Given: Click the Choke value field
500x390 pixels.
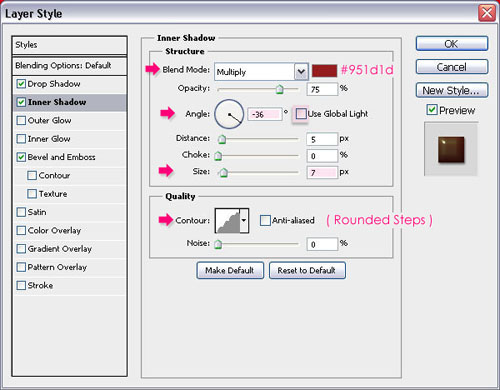Looking at the screenshot, I should click(322, 156).
